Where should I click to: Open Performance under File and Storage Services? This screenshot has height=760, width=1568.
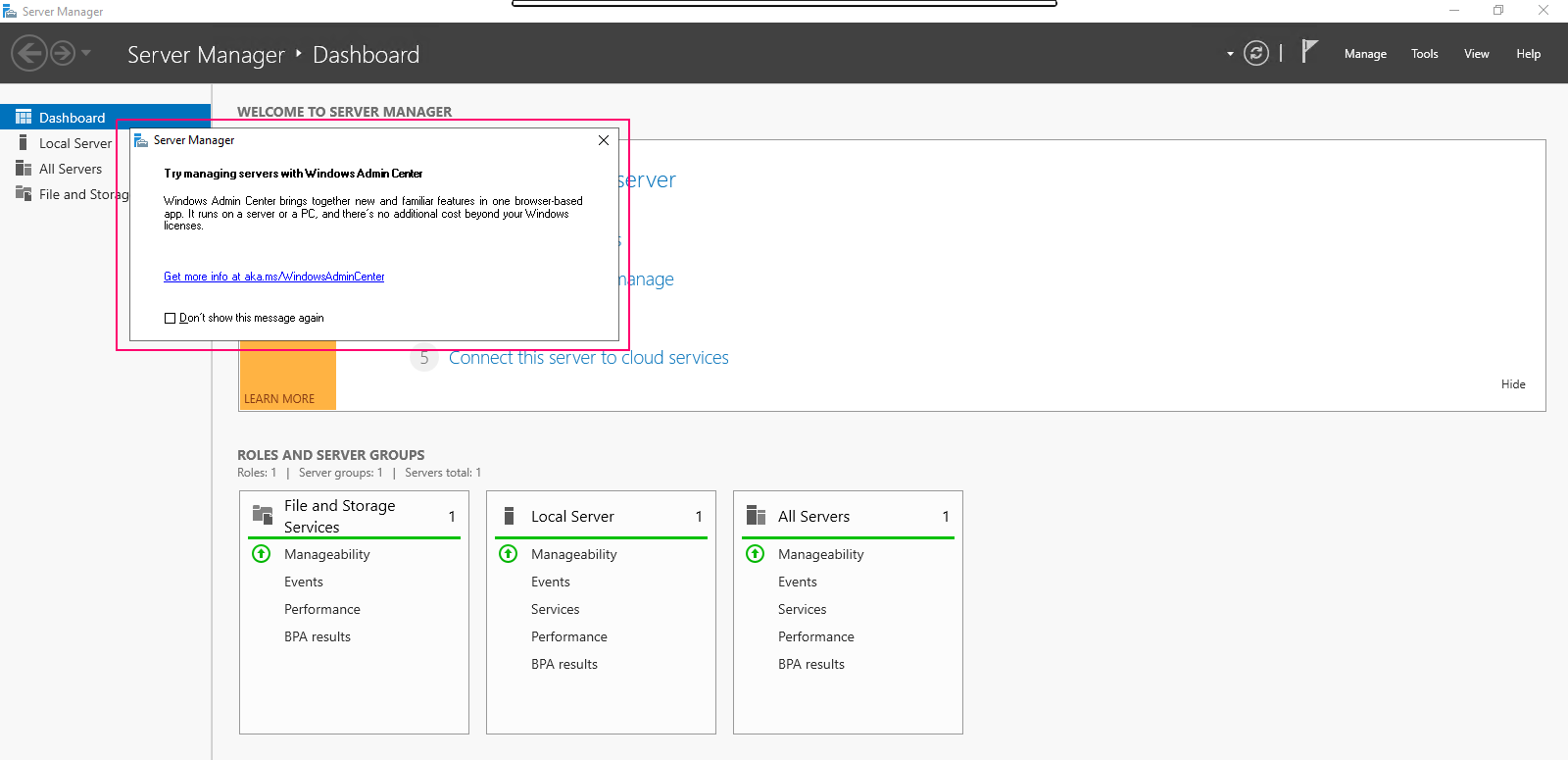point(322,609)
